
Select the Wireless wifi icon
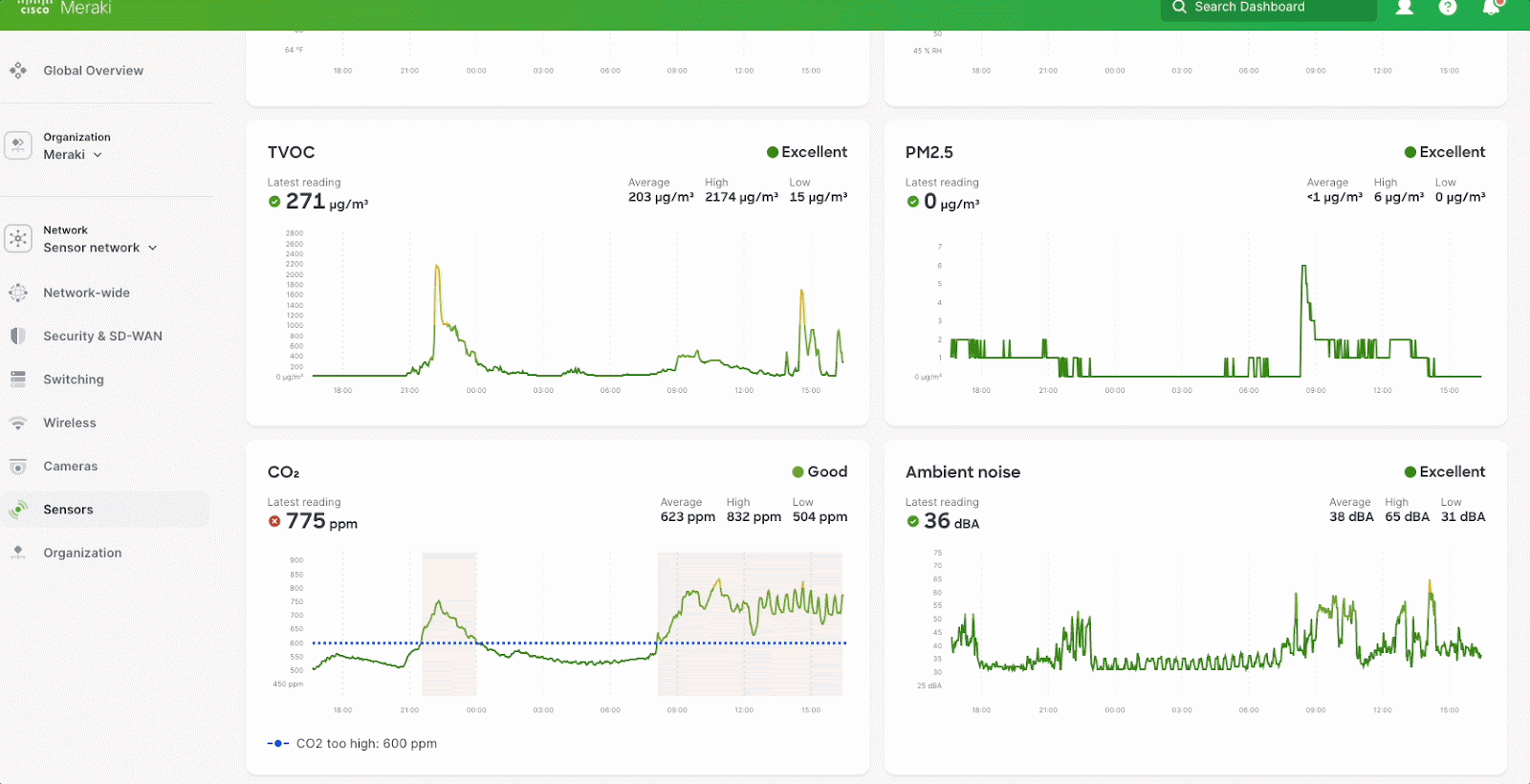point(18,423)
